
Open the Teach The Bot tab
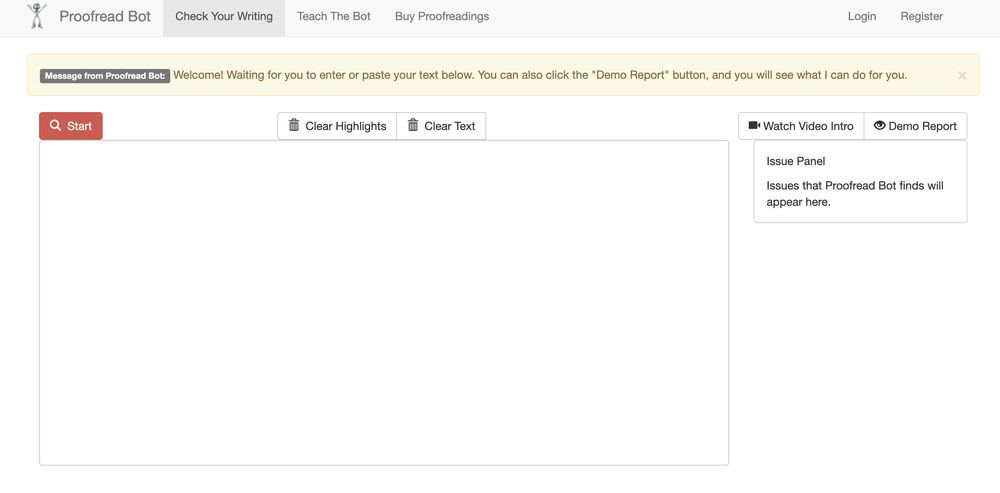334,17
